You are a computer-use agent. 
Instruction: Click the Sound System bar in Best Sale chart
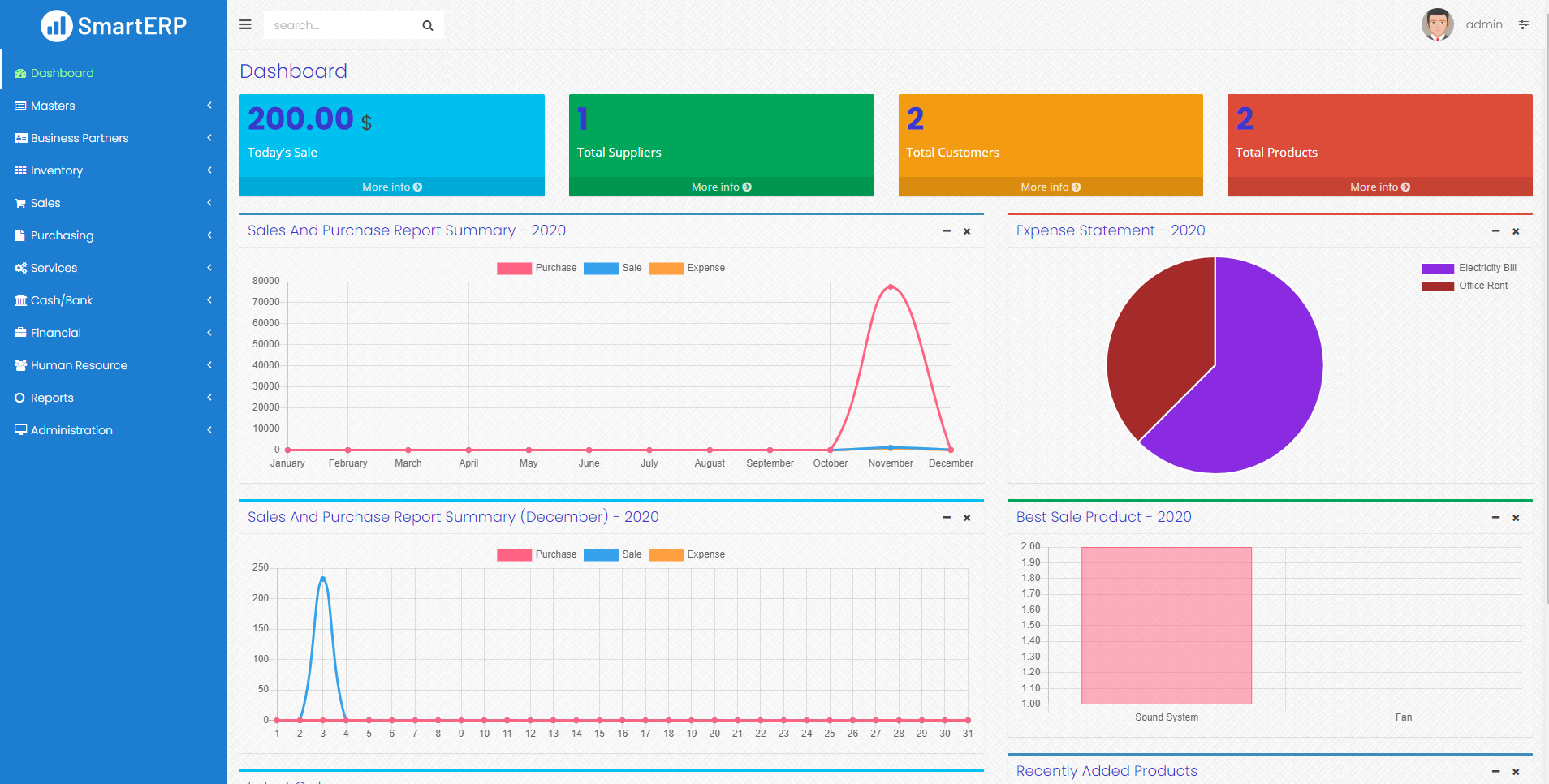1166,625
